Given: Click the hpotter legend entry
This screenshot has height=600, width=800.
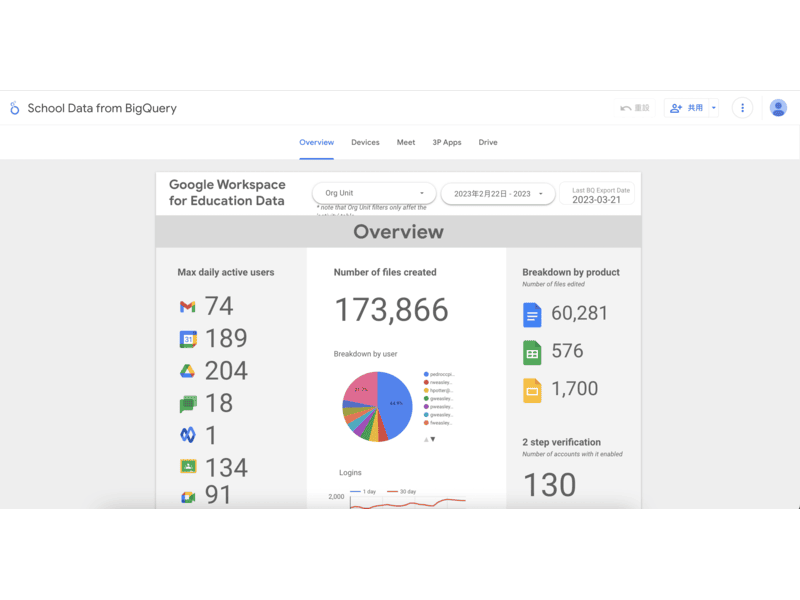Looking at the screenshot, I should (438, 390).
